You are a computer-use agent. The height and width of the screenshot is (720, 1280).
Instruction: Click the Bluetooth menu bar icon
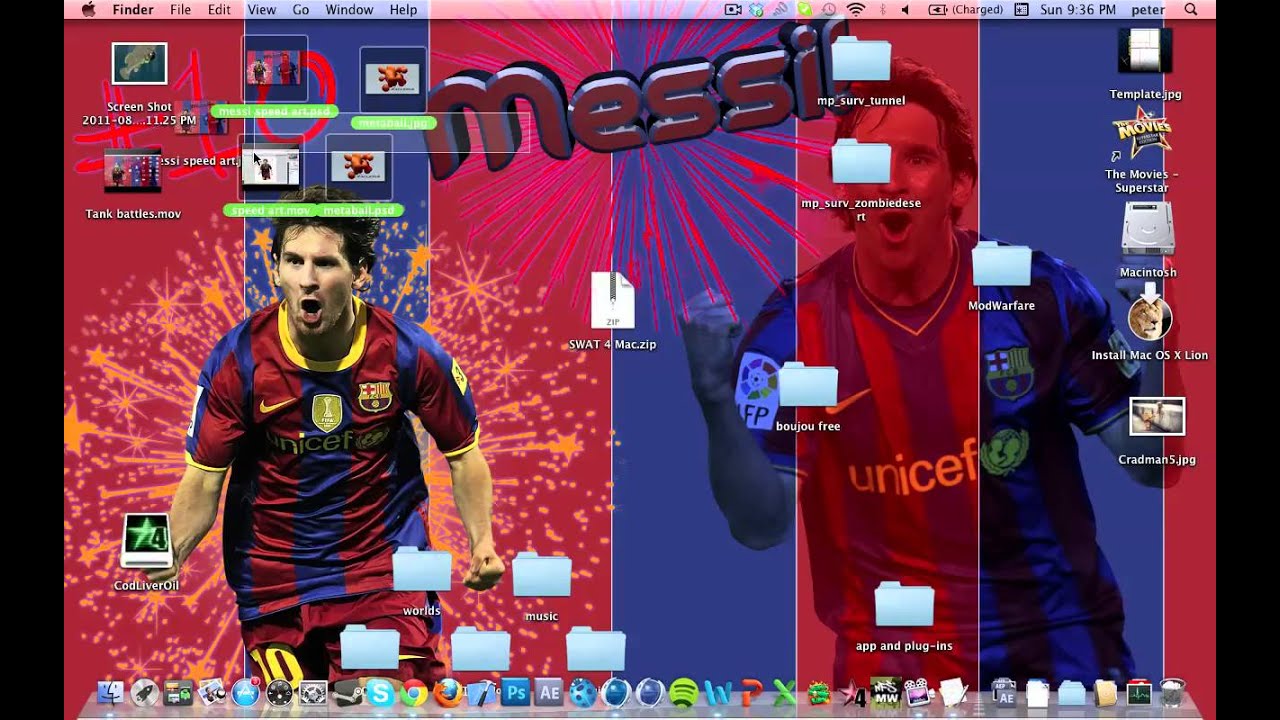click(x=881, y=9)
